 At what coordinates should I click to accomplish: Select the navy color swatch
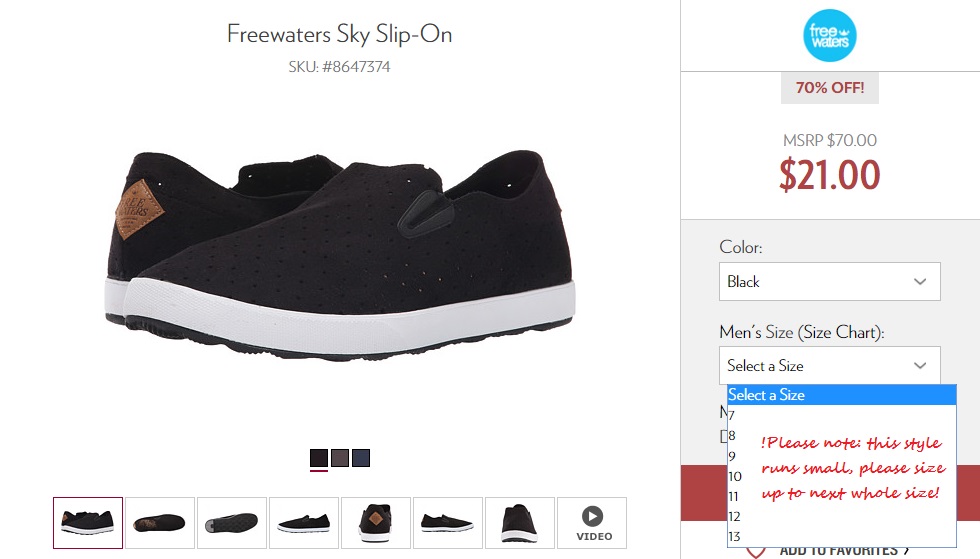pyautogui.click(x=361, y=458)
